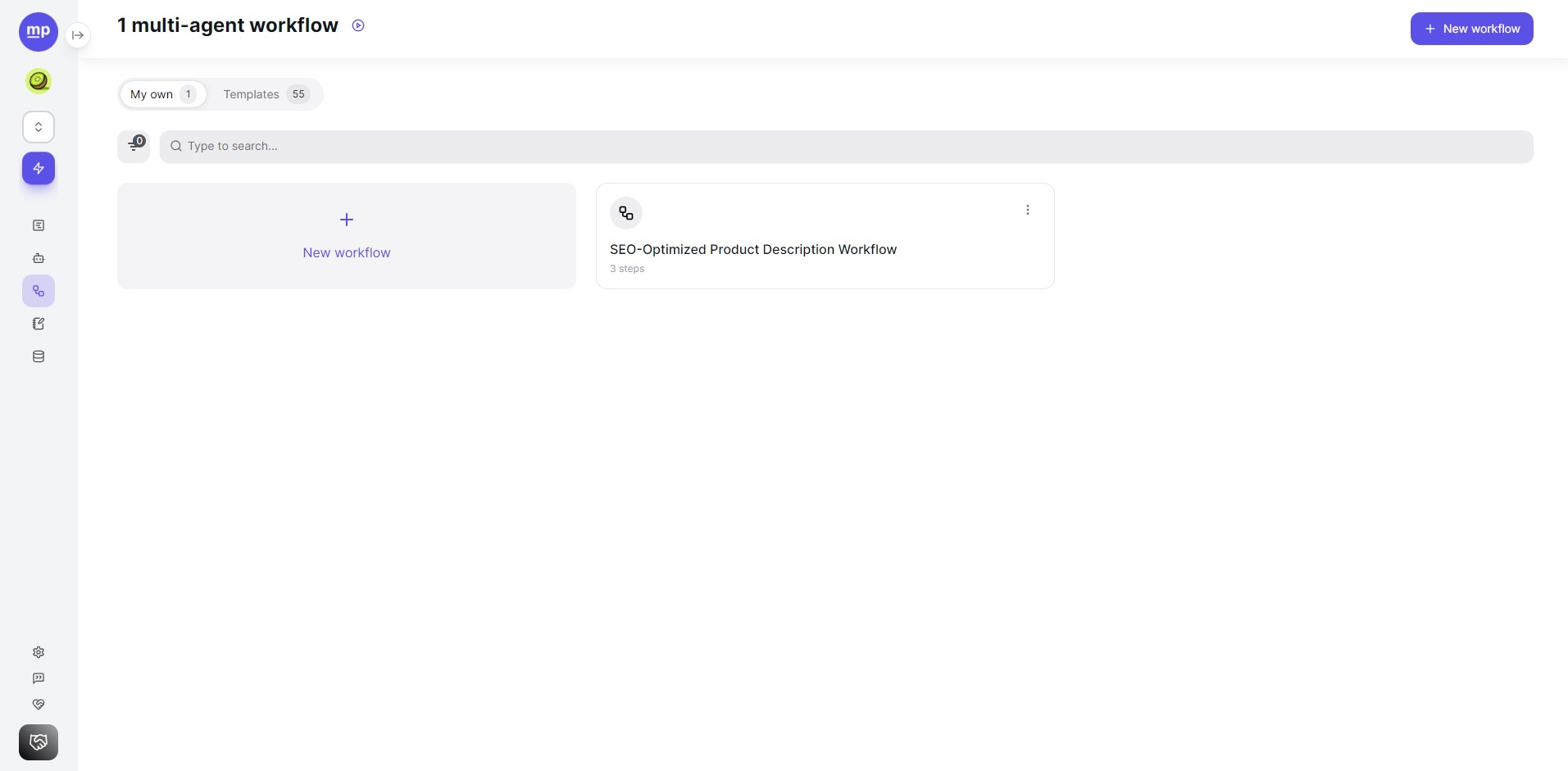Open the database sidebar icon
Screen dimensions: 1568x771
pos(39,356)
